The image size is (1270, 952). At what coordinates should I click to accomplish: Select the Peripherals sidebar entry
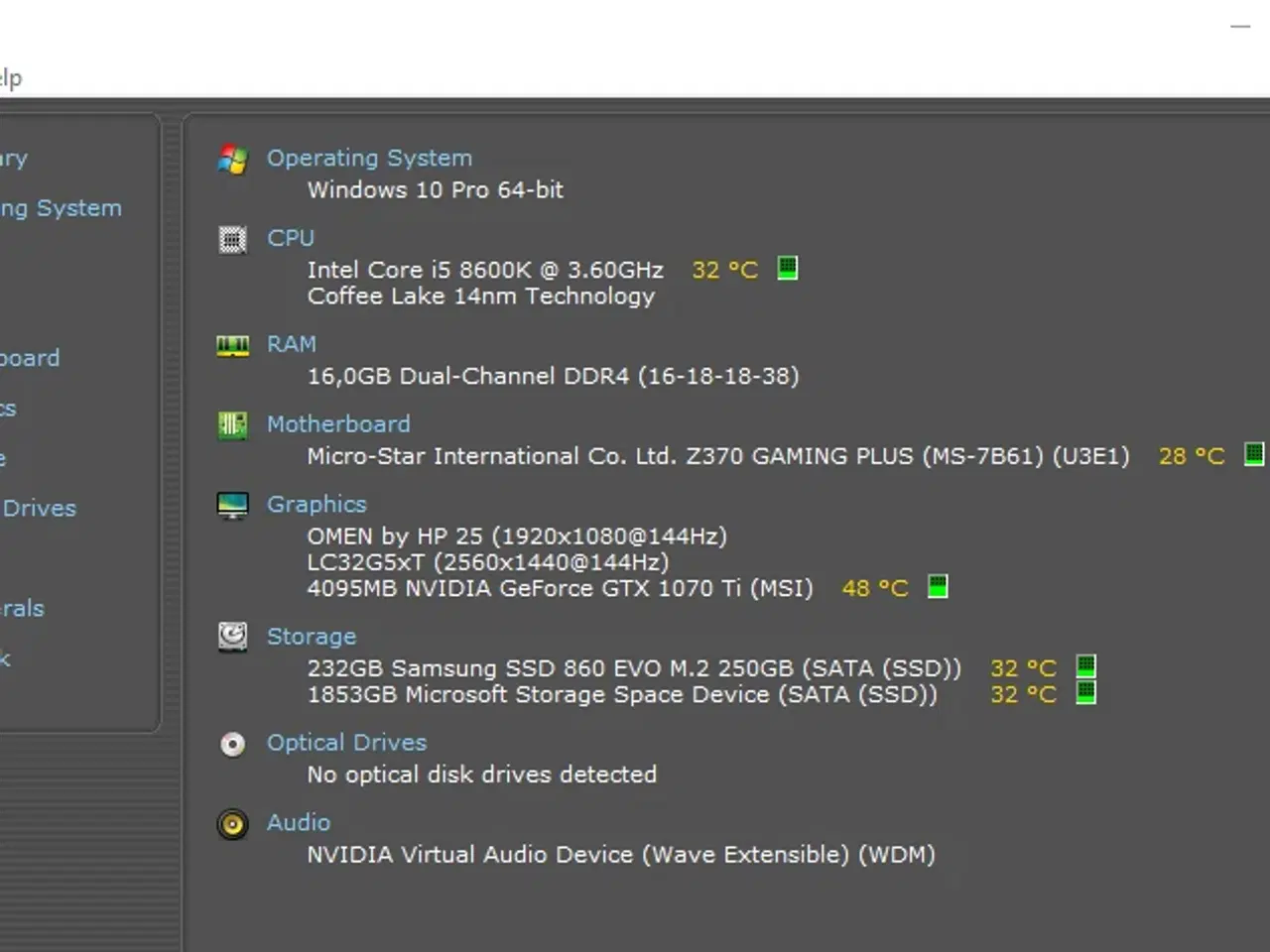(22, 608)
